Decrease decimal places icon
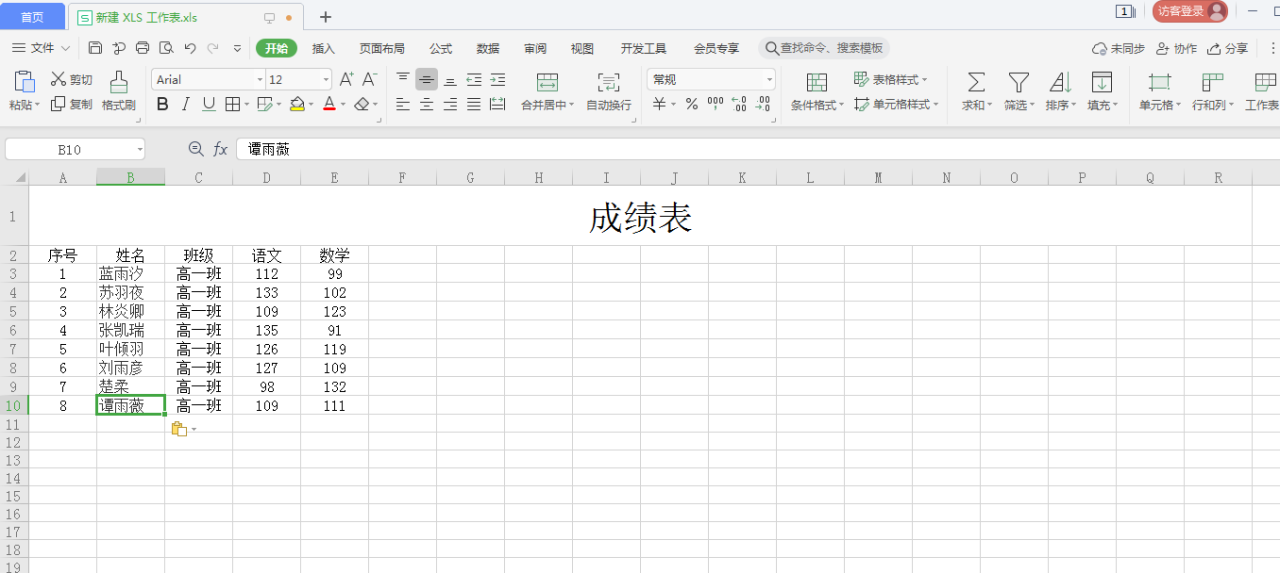This screenshot has height=573, width=1280. [x=763, y=104]
